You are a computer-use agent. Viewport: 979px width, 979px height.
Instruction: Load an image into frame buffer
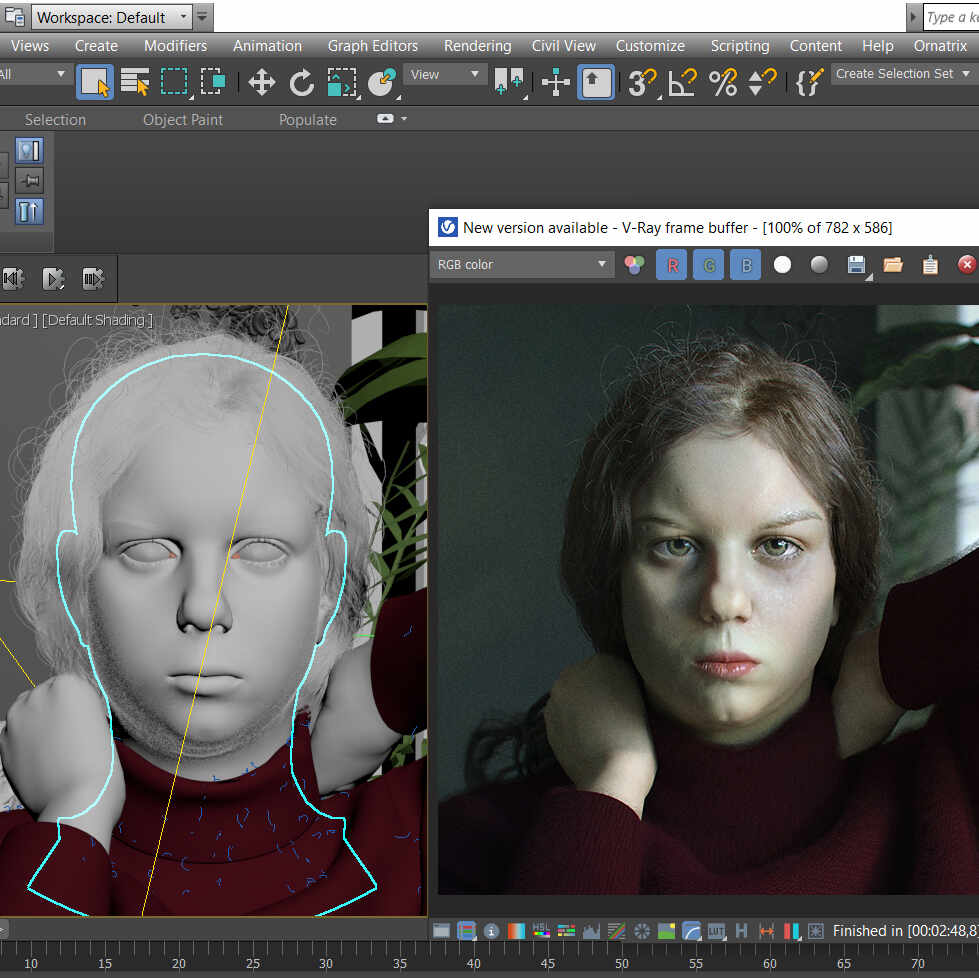tap(893, 265)
